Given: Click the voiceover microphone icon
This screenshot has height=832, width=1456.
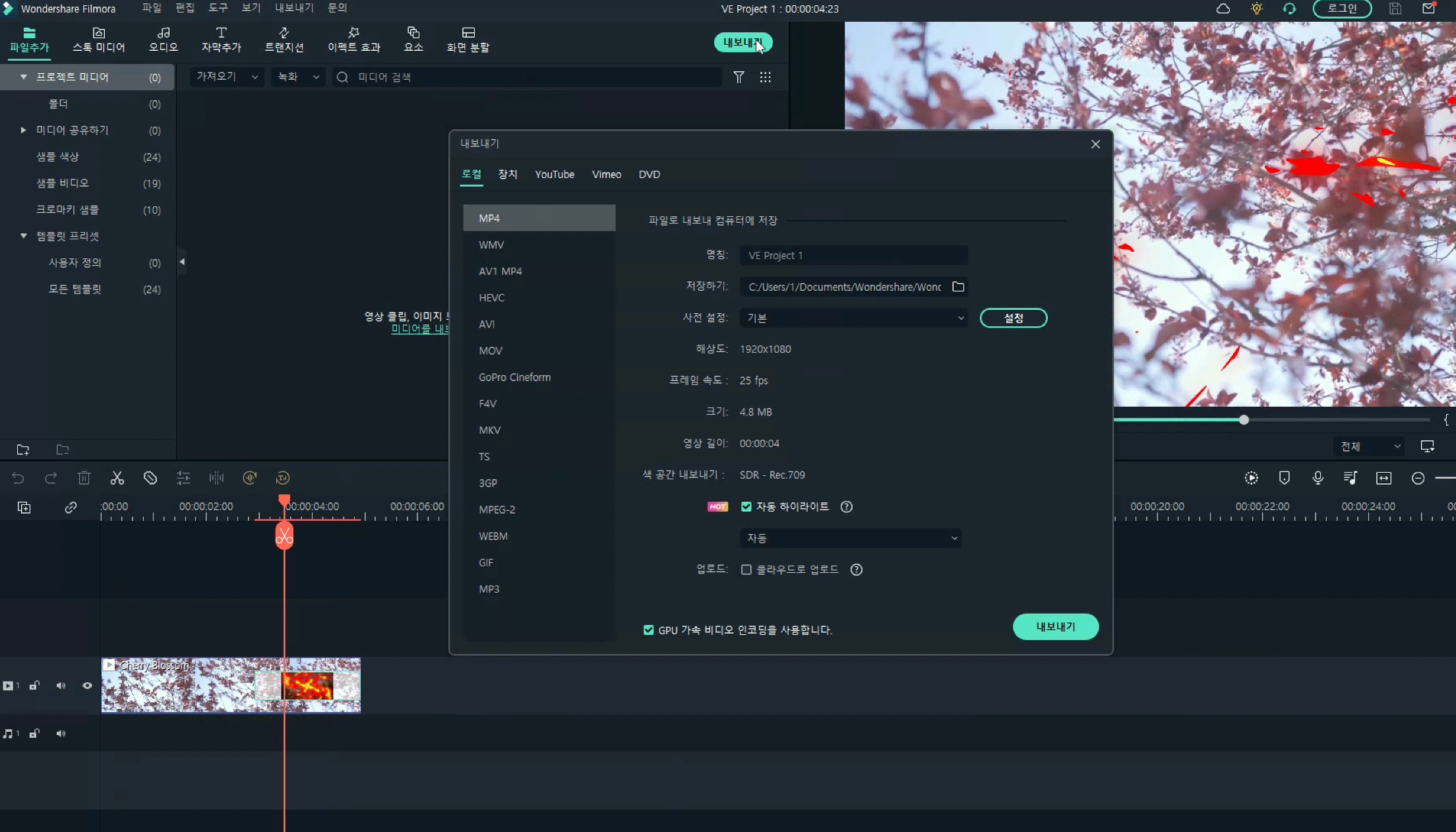Looking at the screenshot, I should [1318, 478].
